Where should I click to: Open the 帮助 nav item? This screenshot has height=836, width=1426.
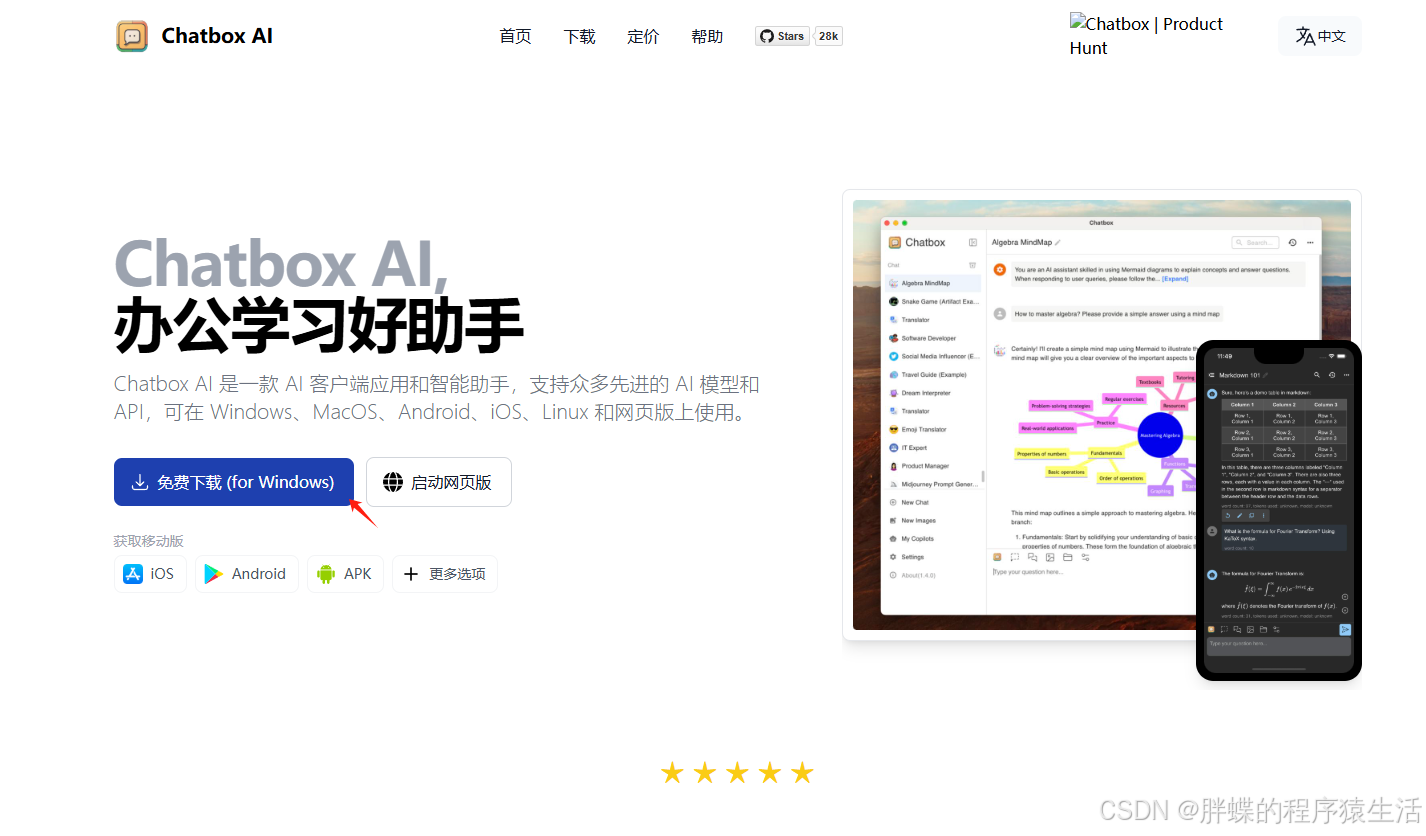[708, 37]
